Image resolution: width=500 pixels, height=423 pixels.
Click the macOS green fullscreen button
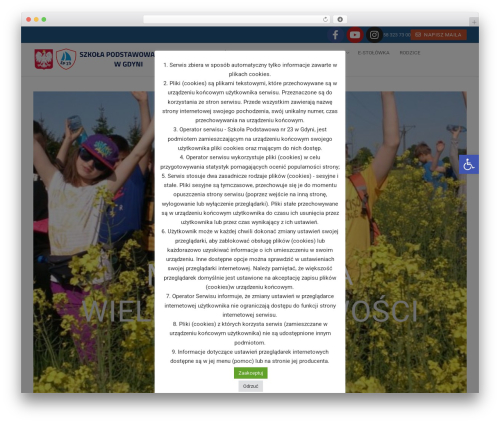coord(44,19)
